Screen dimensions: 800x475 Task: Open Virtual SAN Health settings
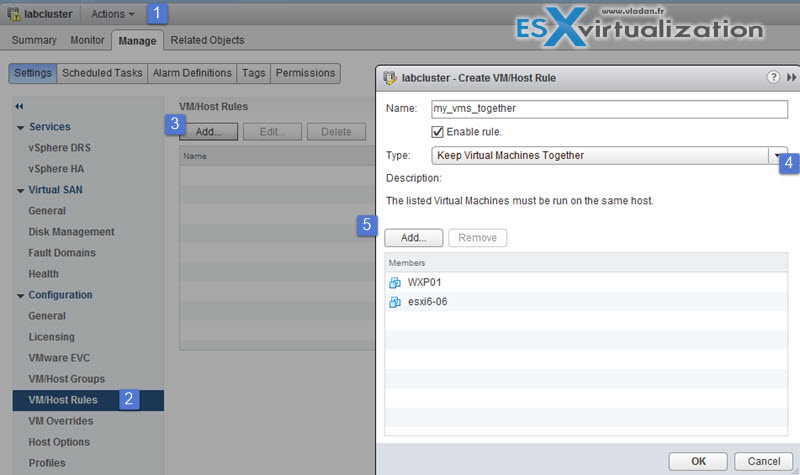click(x=43, y=273)
